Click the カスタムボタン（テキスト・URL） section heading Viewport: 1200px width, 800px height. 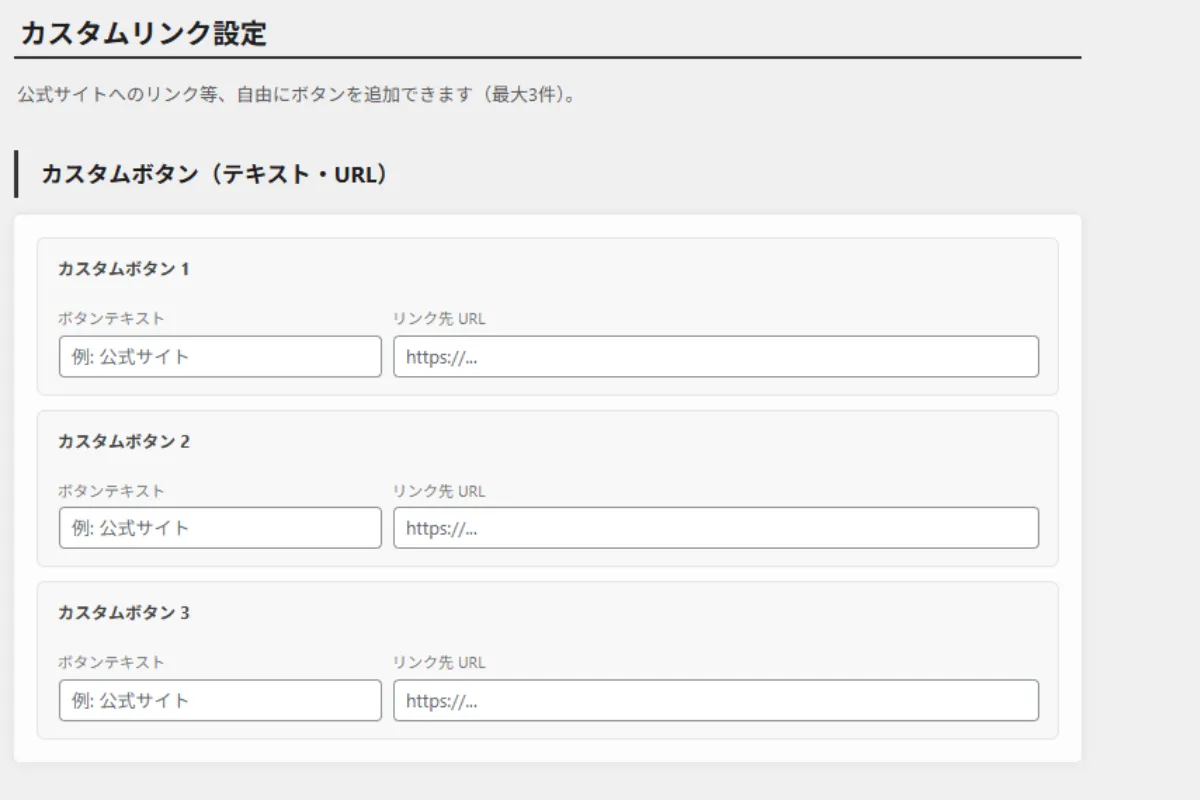pyautogui.click(x=214, y=174)
